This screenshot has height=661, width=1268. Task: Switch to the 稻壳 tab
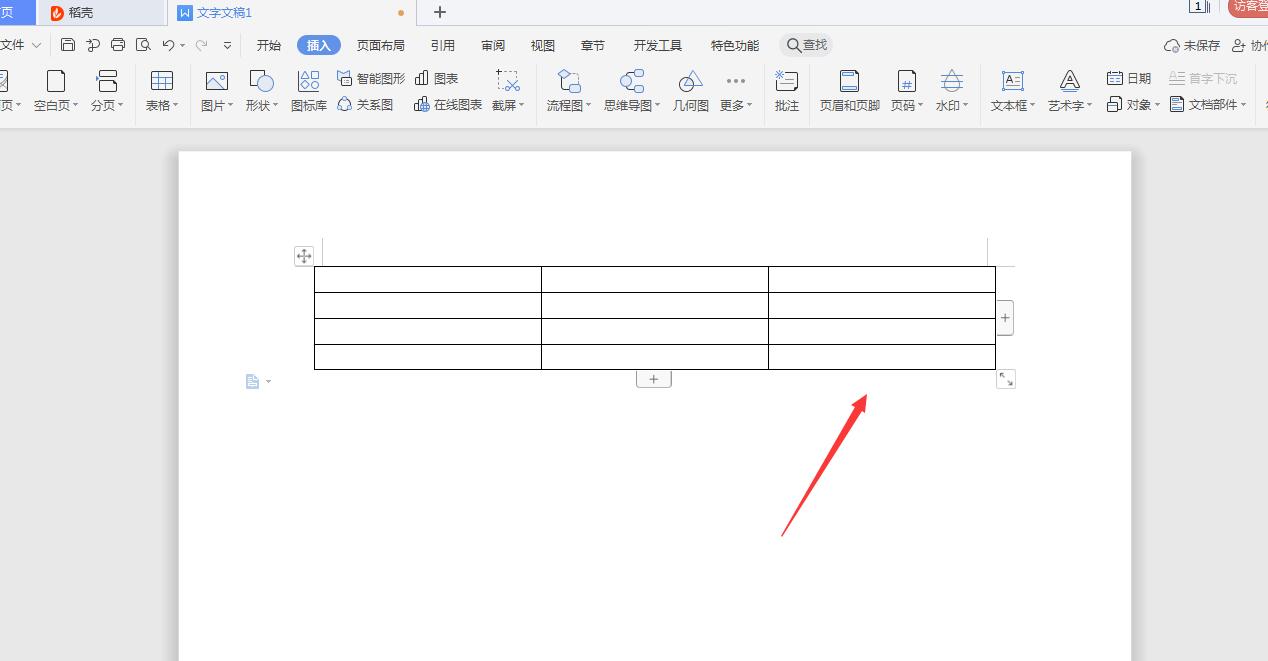coord(100,13)
